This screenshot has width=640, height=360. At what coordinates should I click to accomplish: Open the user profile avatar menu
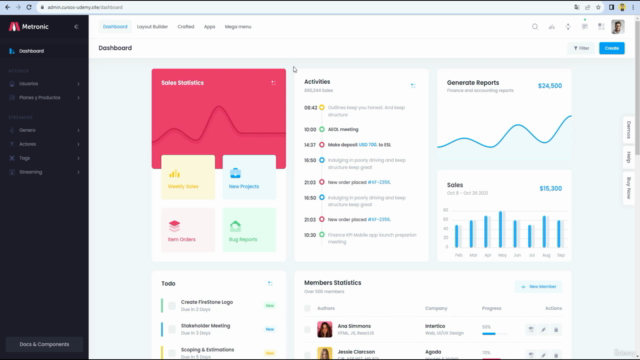point(618,27)
